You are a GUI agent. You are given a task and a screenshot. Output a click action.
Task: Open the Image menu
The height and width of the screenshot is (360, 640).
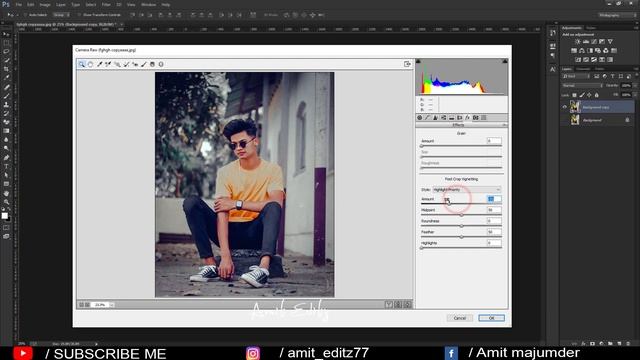[45, 4]
